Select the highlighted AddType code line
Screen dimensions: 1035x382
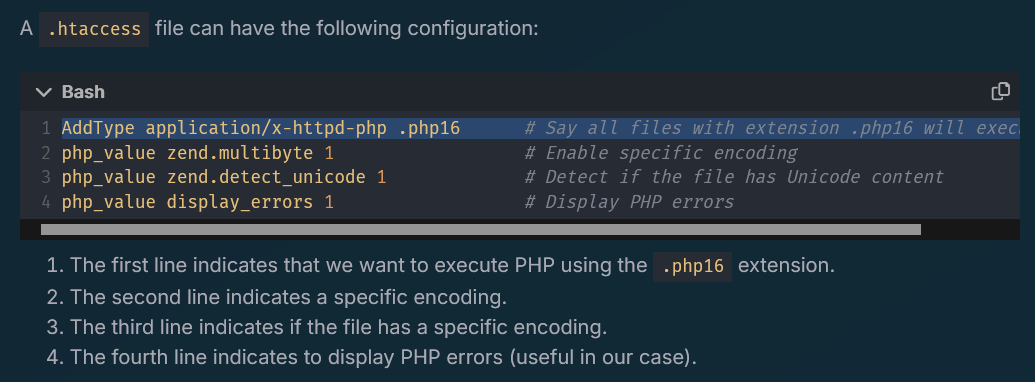(541, 128)
